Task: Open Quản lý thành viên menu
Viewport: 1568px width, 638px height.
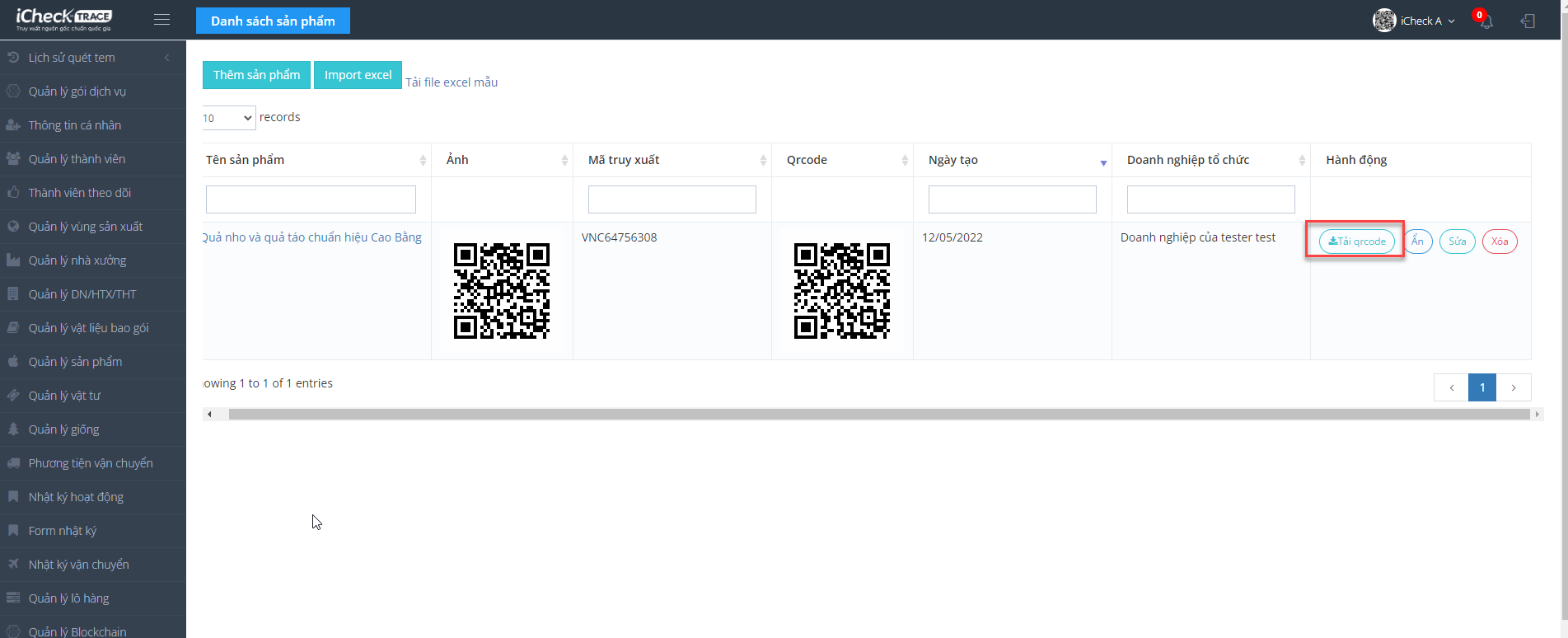Action: tap(93, 159)
